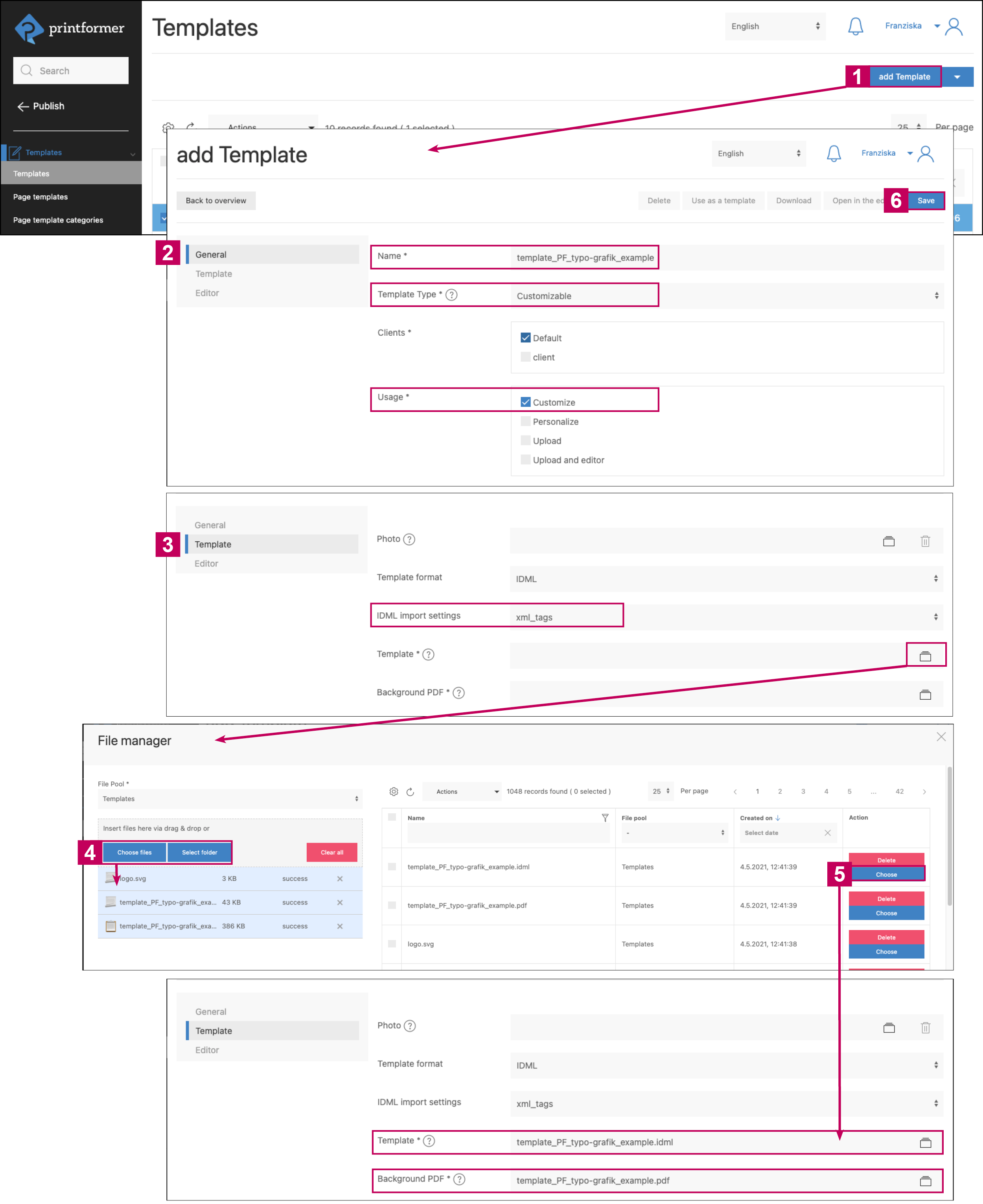
Task: Click the sidebar Search input field
Action: [71, 71]
